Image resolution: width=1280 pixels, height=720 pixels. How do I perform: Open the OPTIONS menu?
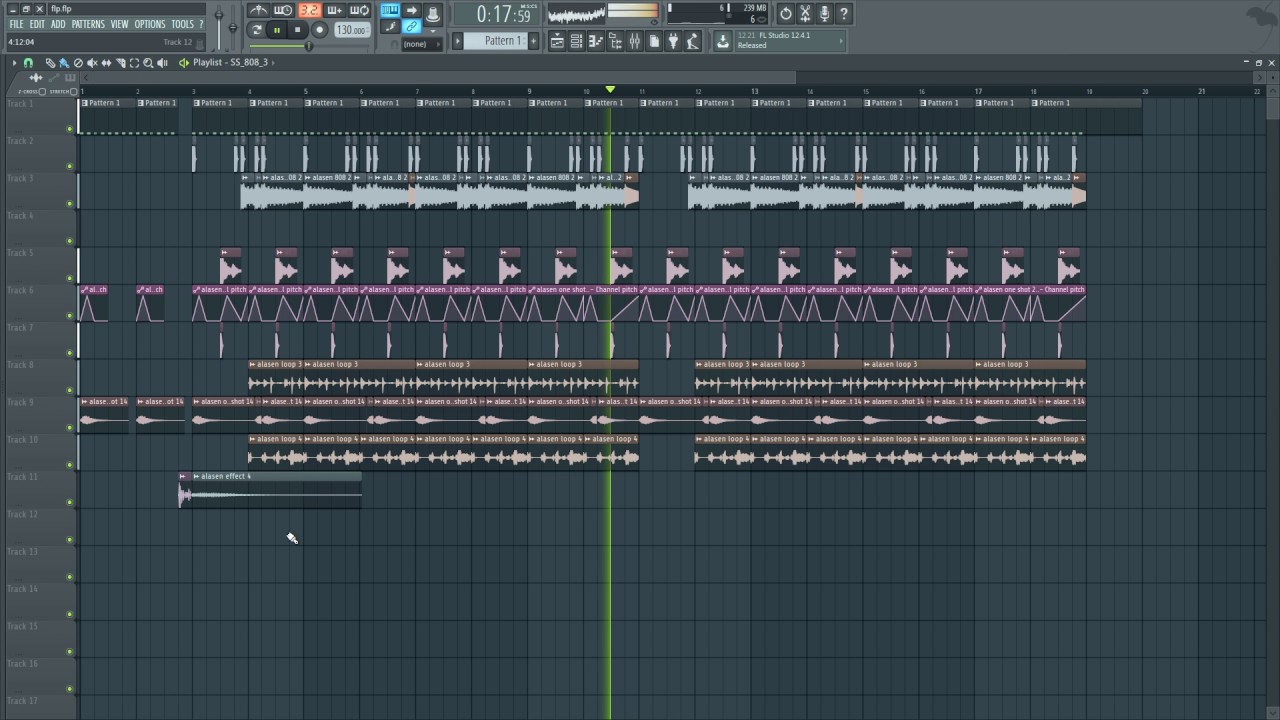(150, 24)
